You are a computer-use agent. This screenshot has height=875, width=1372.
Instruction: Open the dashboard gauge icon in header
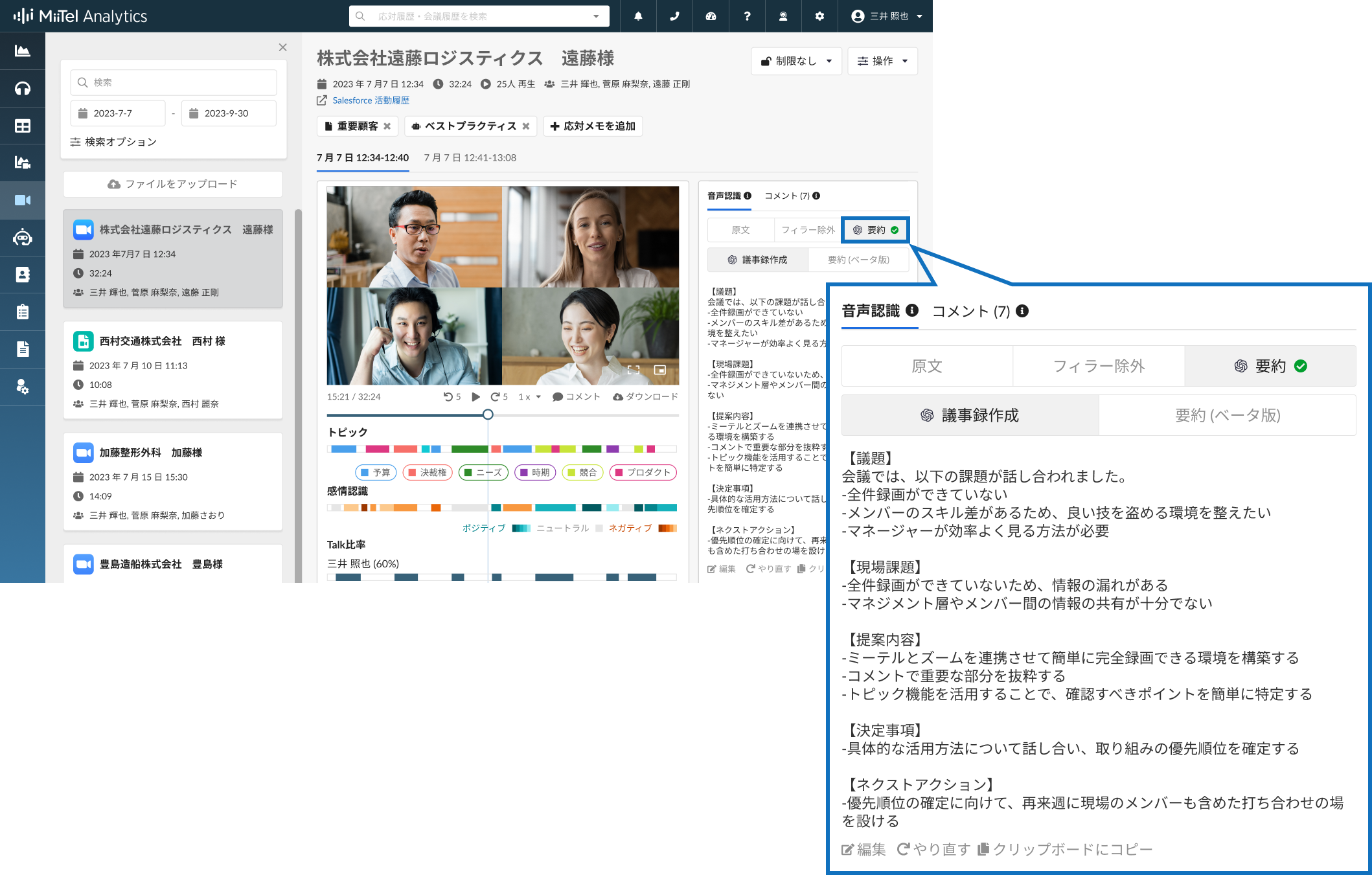pyautogui.click(x=711, y=16)
